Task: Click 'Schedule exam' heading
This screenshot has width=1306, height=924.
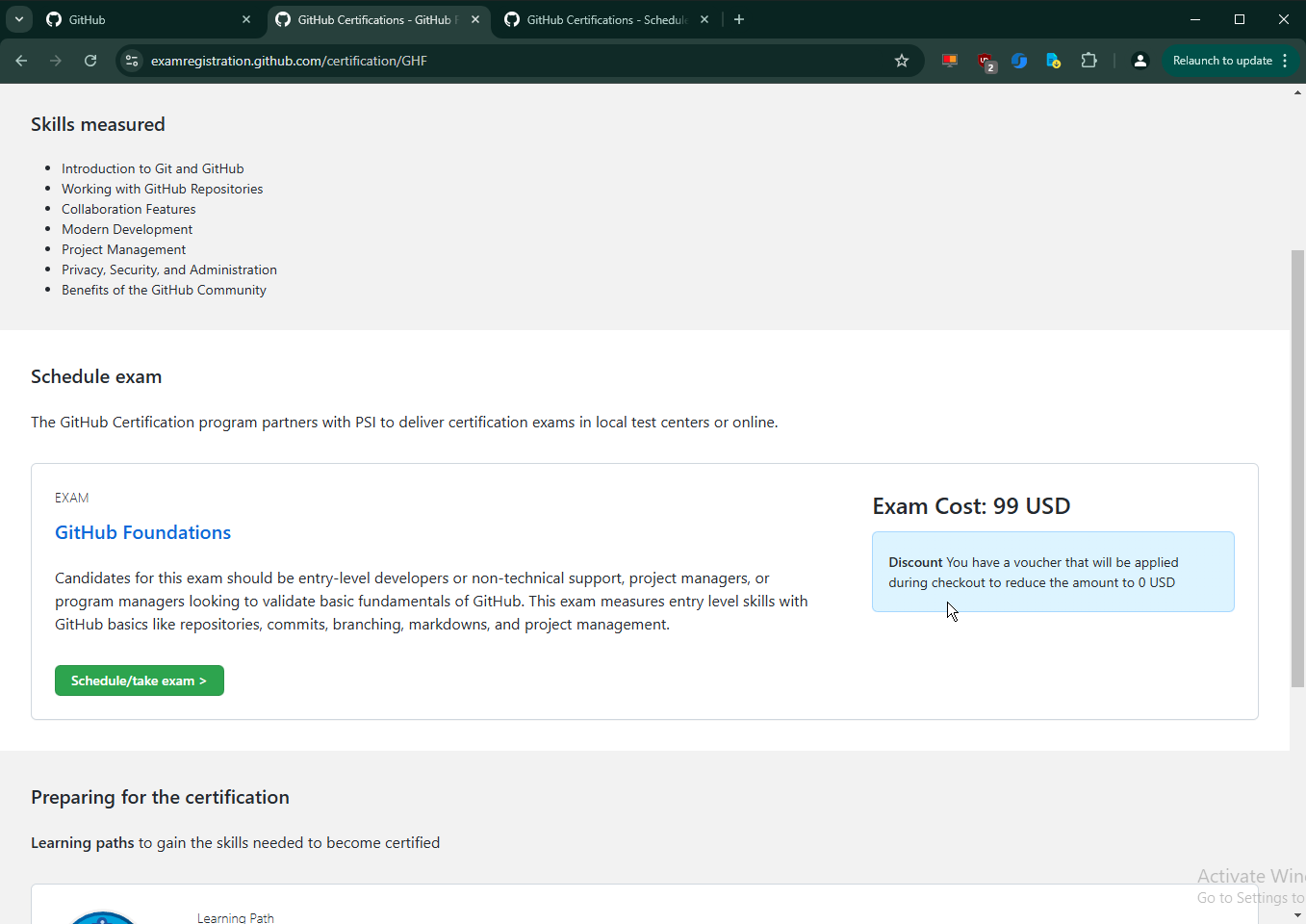Action: click(x=96, y=376)
